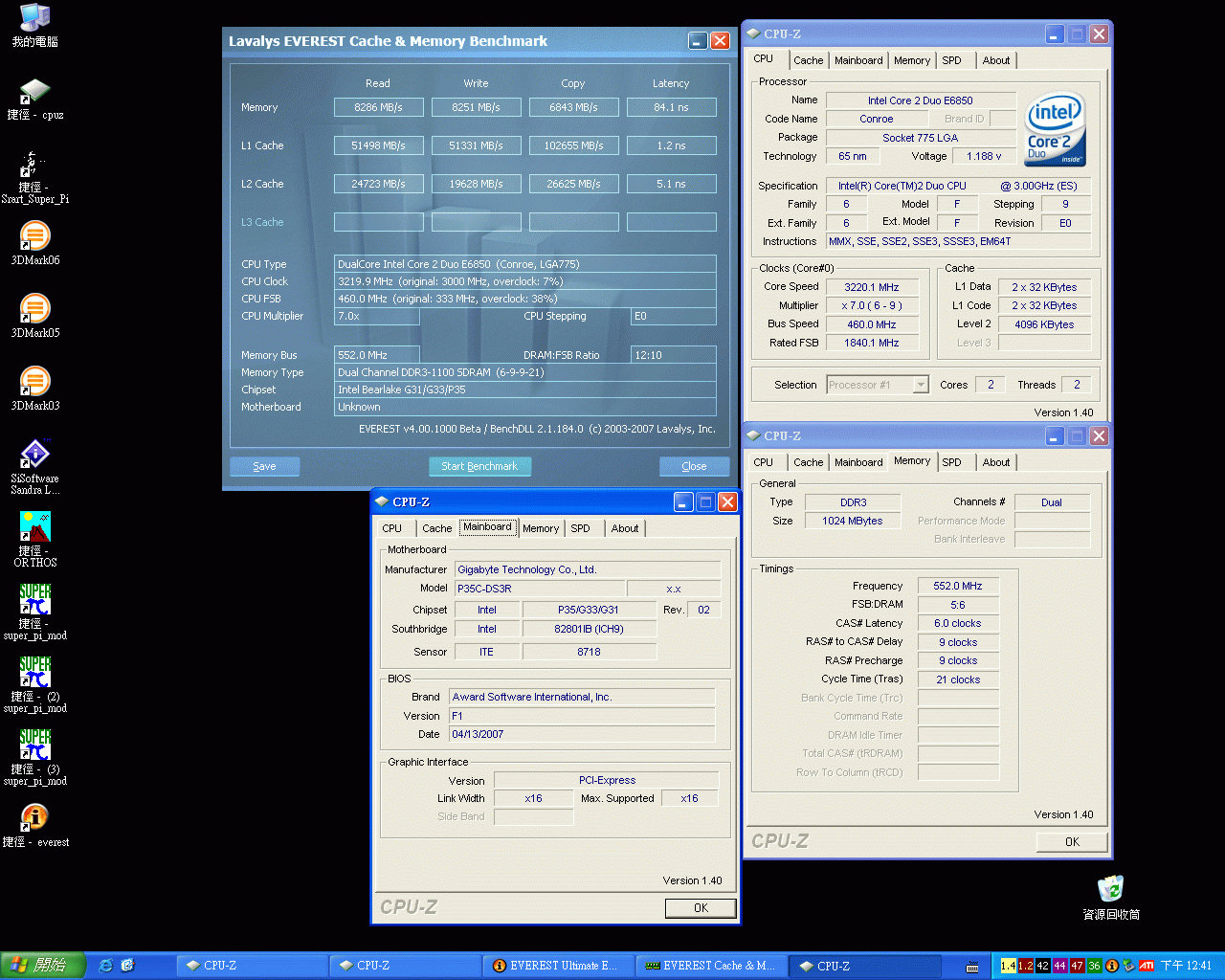Viewport: 1225px width, 980px height.
Task: Select the everest shortcut desktop icon
Action: tap(35, 825)
